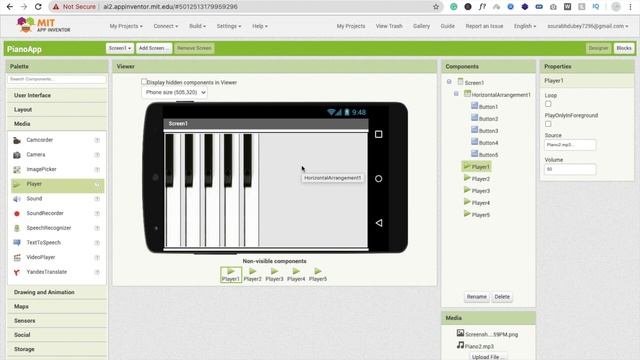Viewport: 640px width, 360px height.
Task: Bookmark this page with the star icon
Action: point(436,7)
